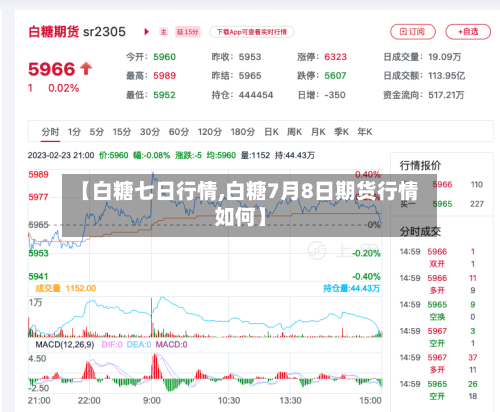Switch to the 分时 chart tab
Image resolution: width=500 pixels, height=412 pixels.
coord(50,132)
